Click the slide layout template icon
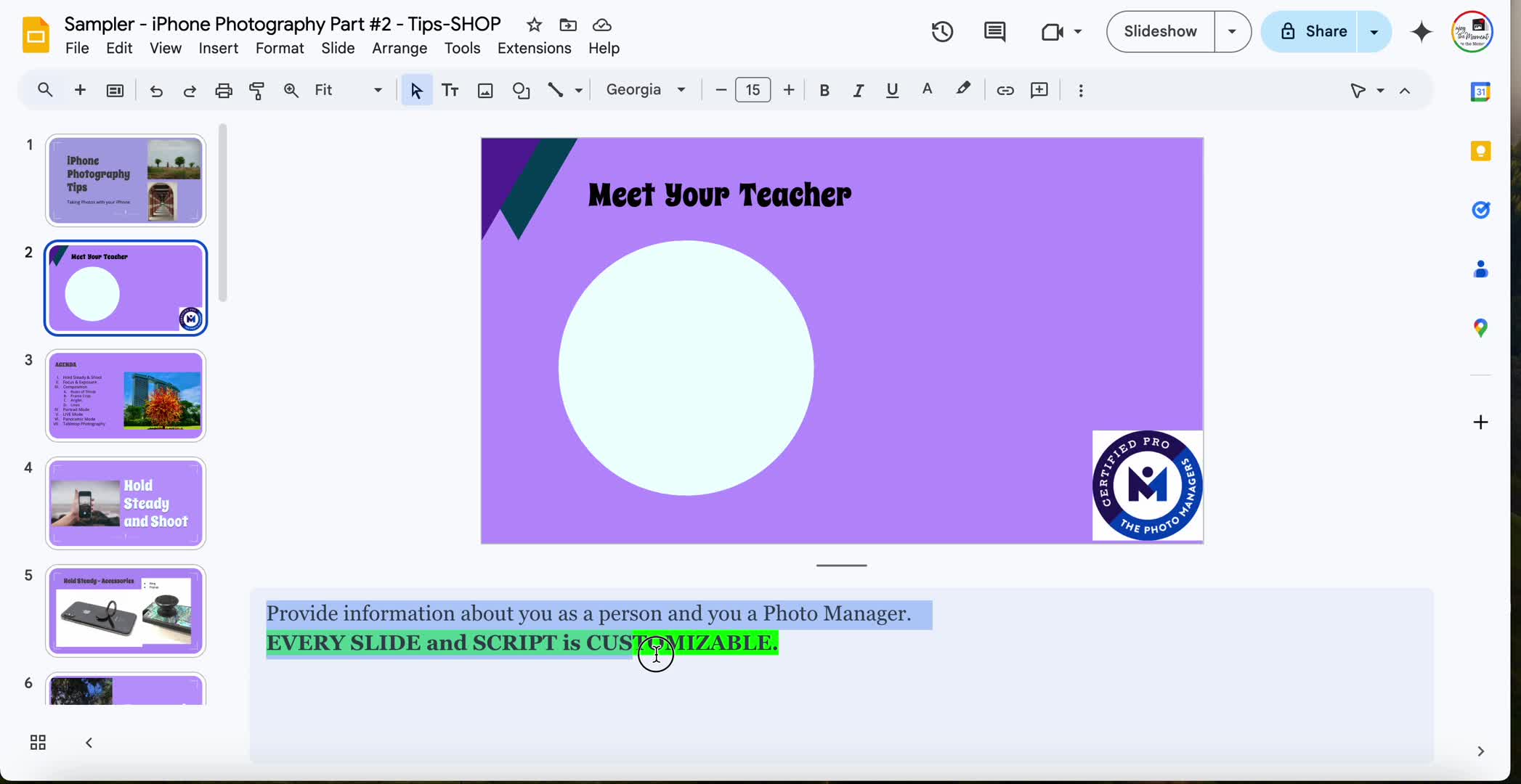This screenshot has width=1521, height=784. 115,90
